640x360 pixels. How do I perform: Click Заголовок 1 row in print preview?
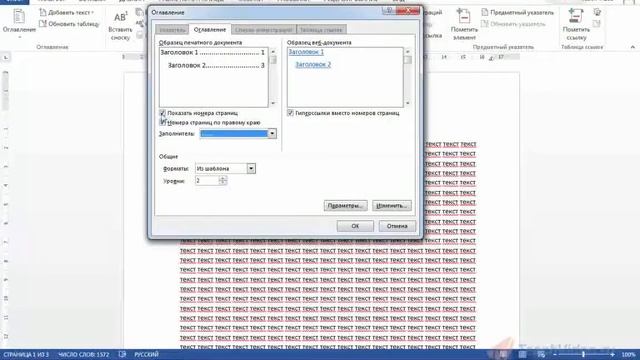click(212, 53)
